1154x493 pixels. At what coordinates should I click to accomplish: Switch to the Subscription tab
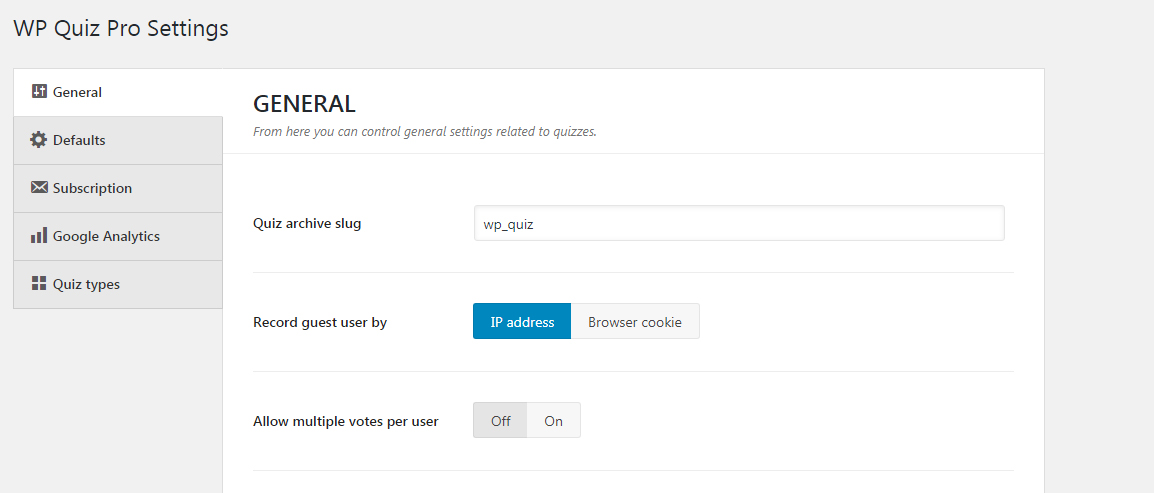click(118, 188)
